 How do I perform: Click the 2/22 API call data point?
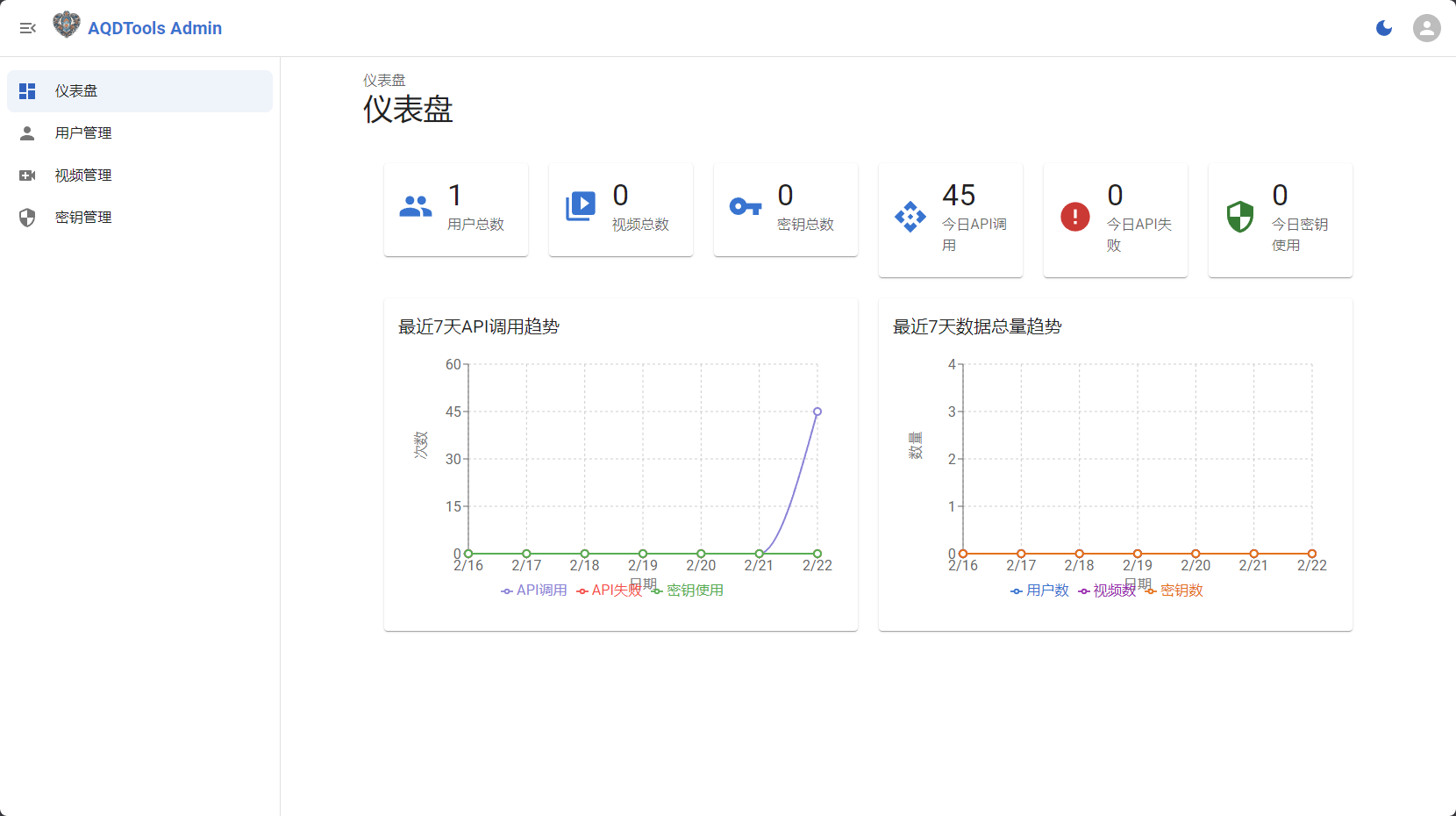pyautogui.click(x=817, y=412)
